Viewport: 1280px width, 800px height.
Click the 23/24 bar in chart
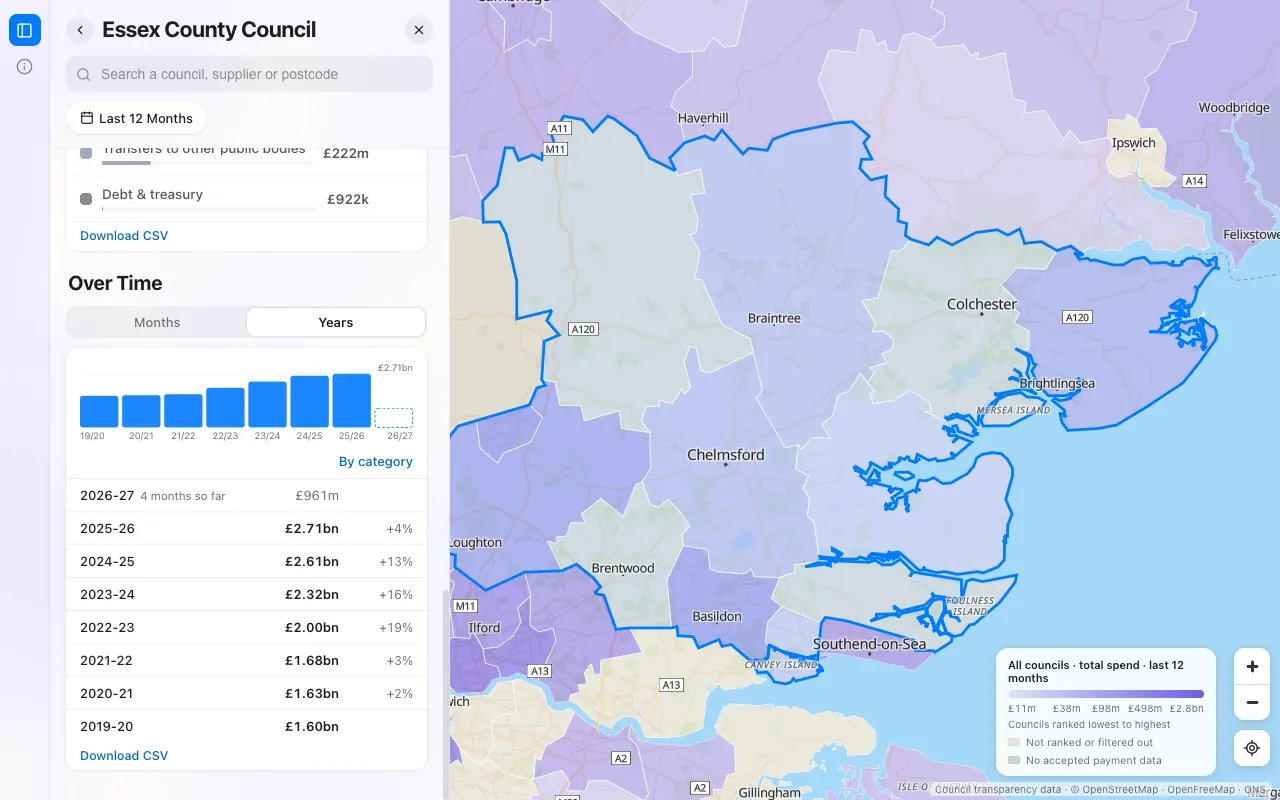tap(267, 404)
